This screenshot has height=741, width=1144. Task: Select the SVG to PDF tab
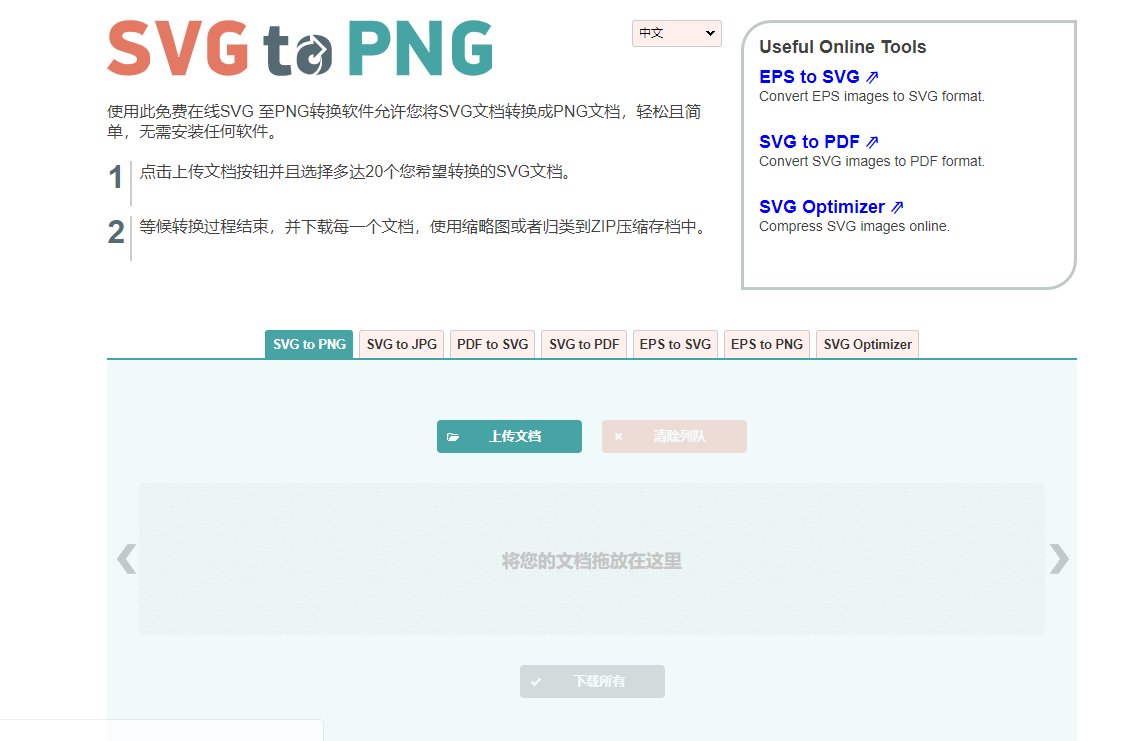pos(583,343)
